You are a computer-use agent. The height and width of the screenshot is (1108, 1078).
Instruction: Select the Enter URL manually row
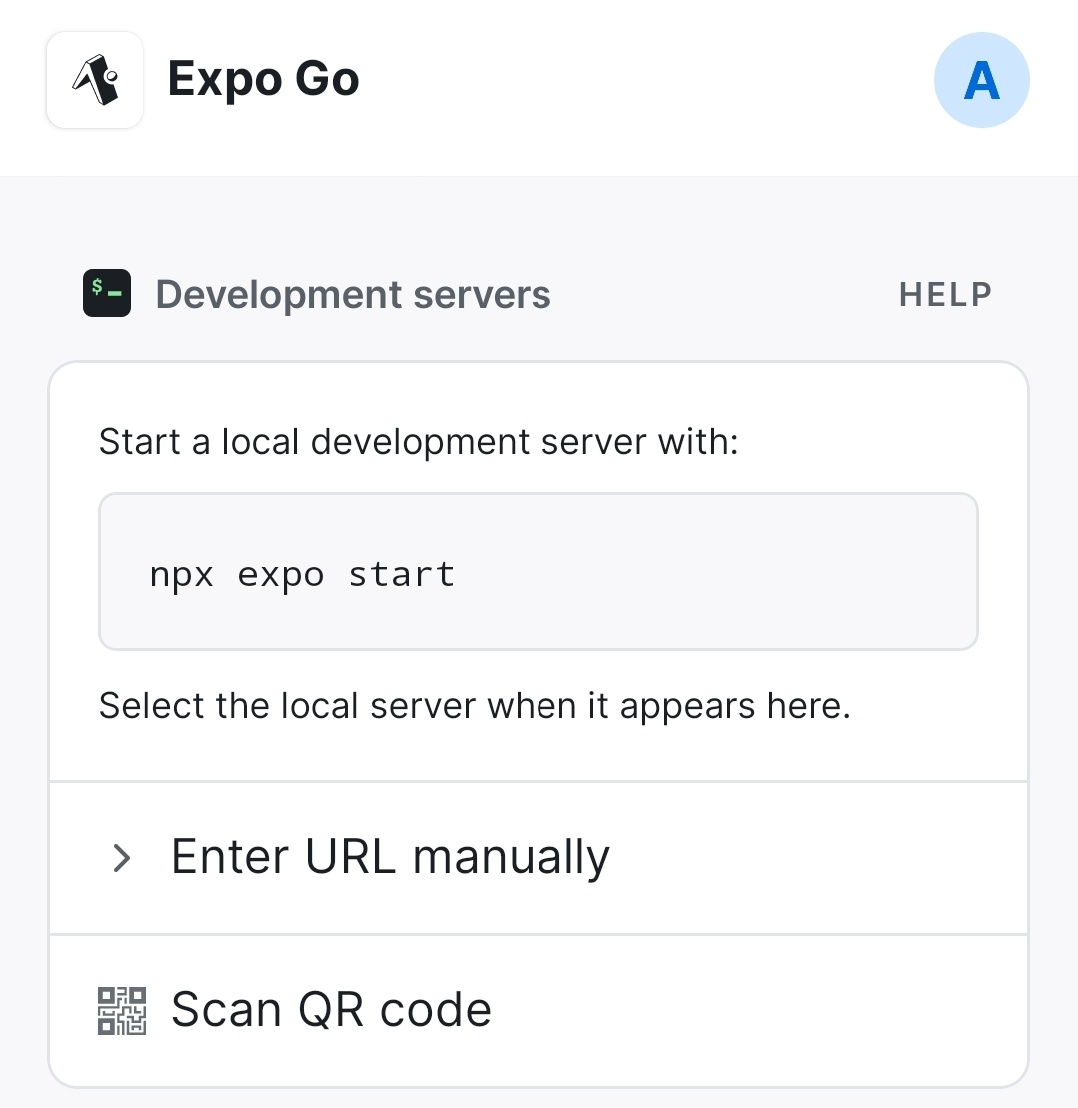tap(538, 858)
